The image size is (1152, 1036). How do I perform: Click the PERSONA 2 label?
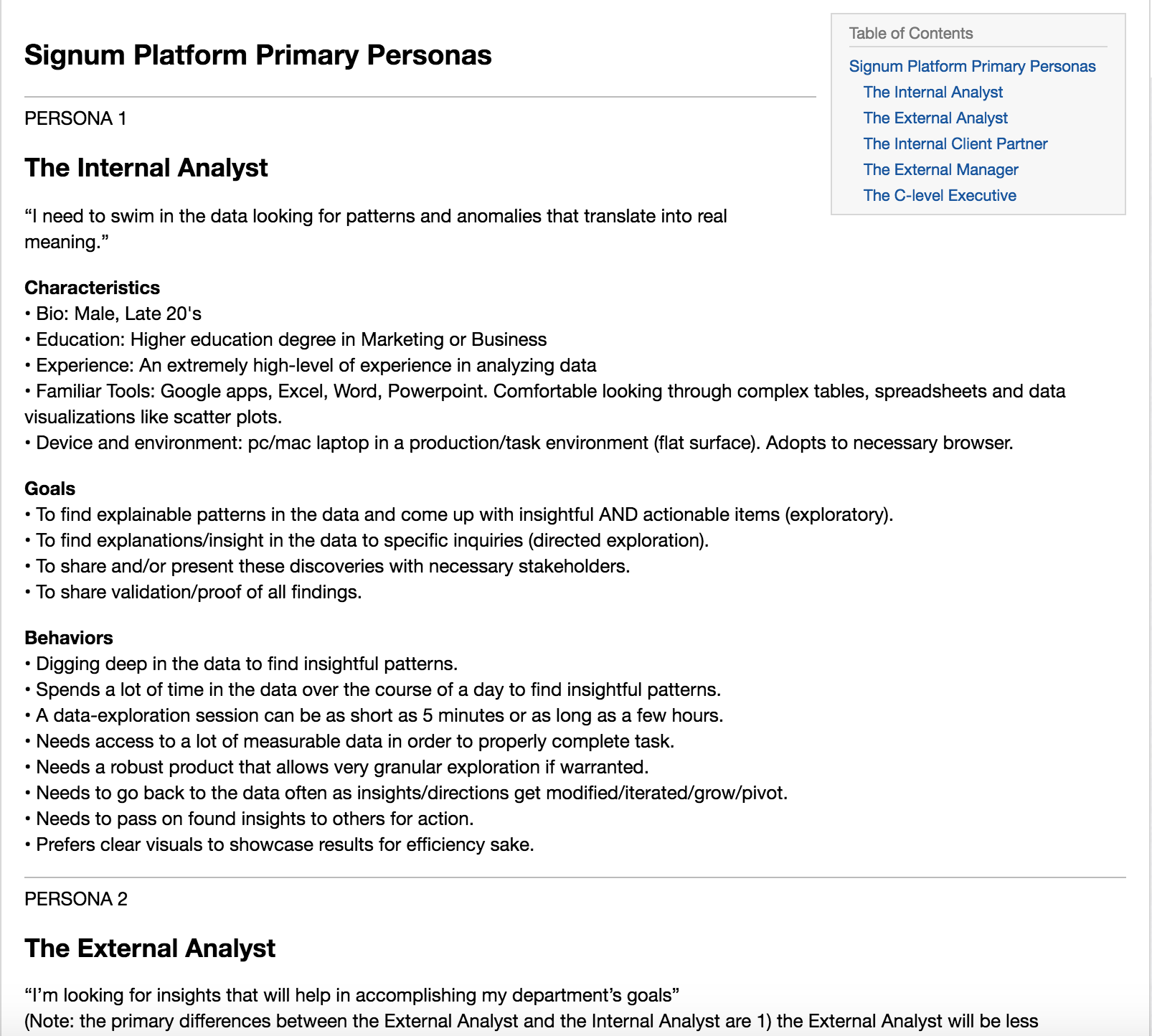[x=76, y=899]
